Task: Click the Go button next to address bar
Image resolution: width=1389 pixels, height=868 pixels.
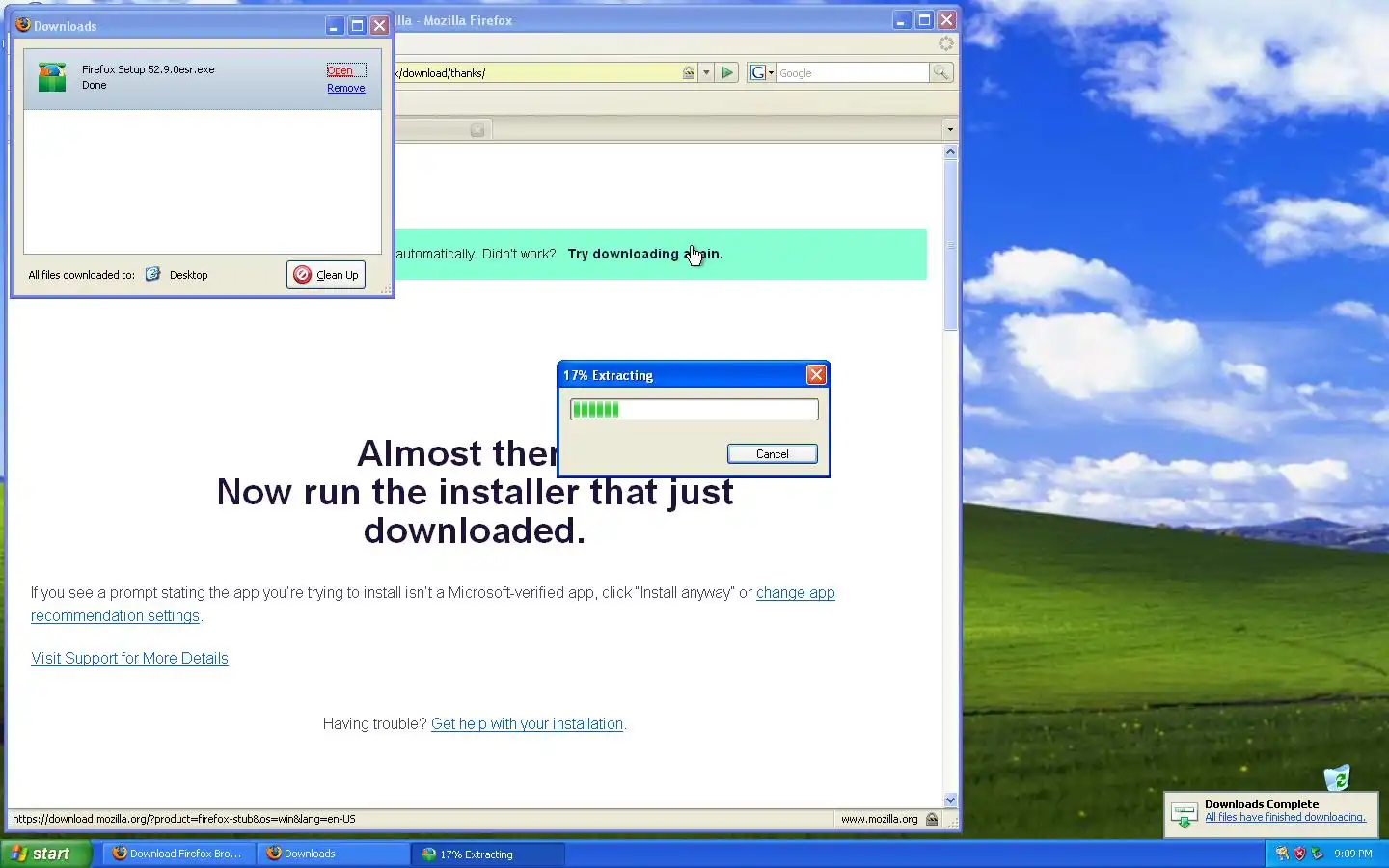Action: click(727, 72)
